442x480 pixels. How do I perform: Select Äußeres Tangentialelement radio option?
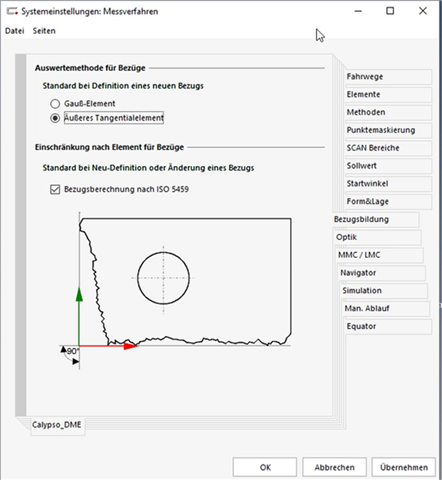point(55,118)
